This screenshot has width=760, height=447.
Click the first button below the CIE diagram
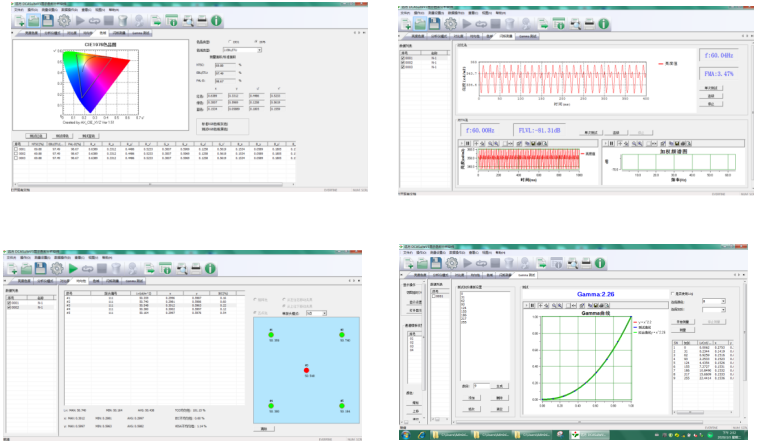[35, 136]
